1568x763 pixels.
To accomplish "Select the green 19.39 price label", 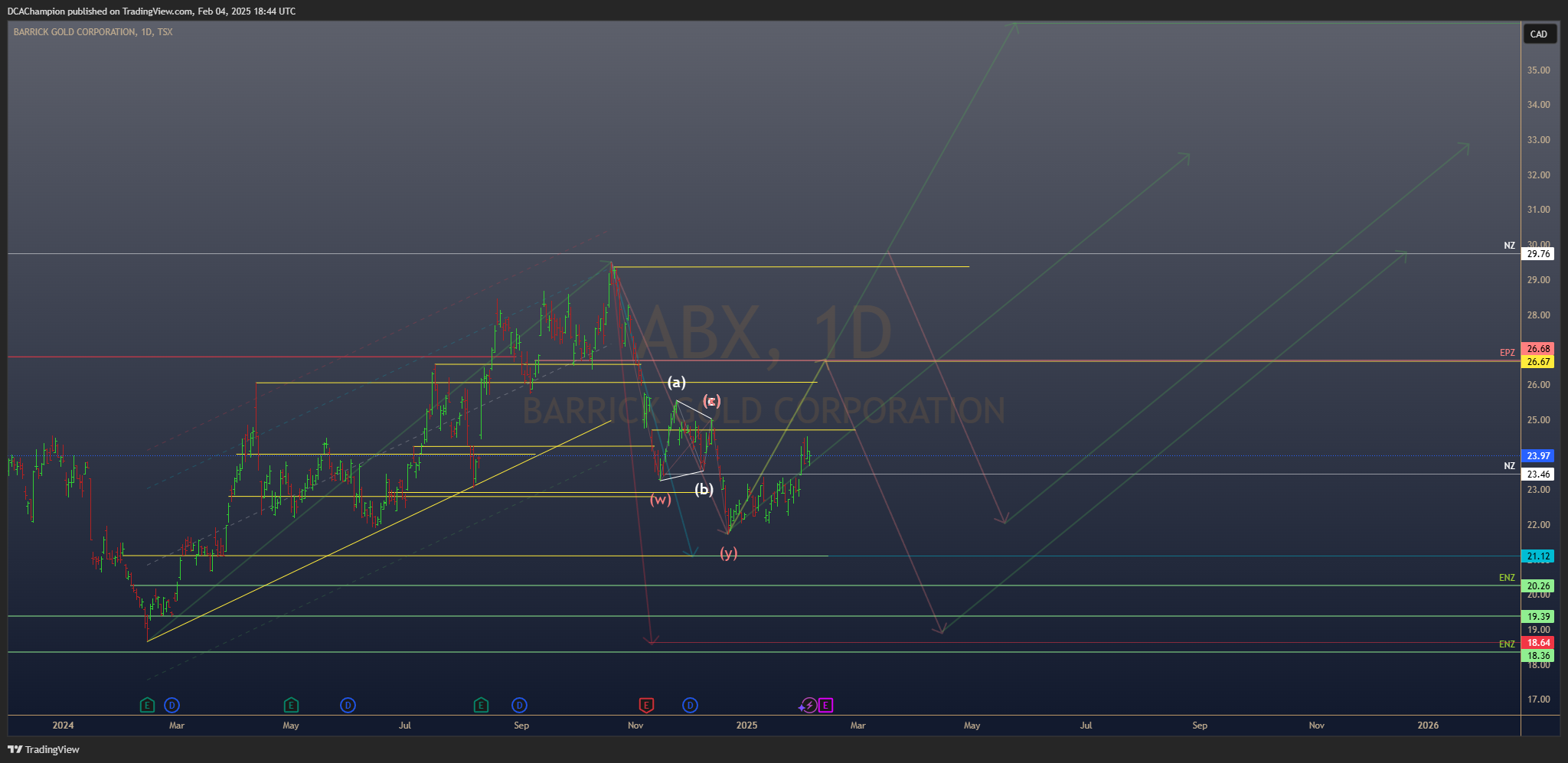I will [x=1538, y=617].
